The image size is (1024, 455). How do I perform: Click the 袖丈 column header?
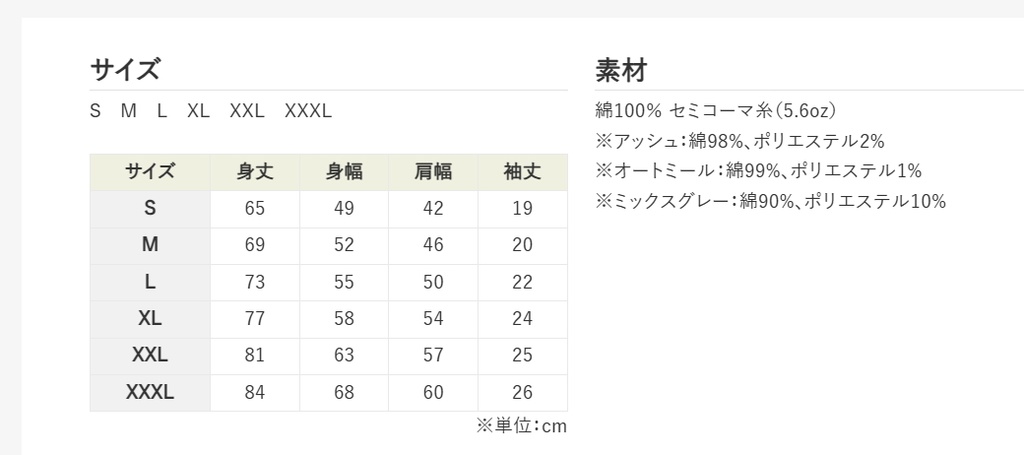pos(522,172)
